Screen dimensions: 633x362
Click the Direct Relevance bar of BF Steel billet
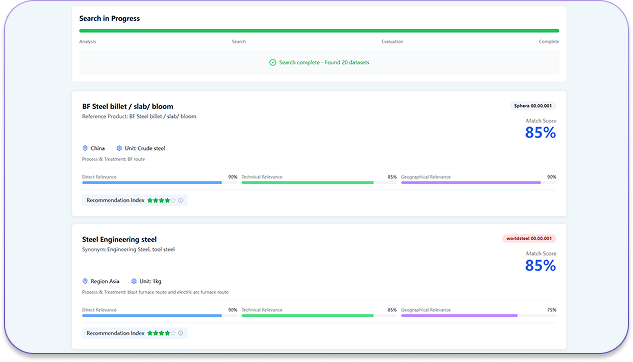(x=159, y=182)
